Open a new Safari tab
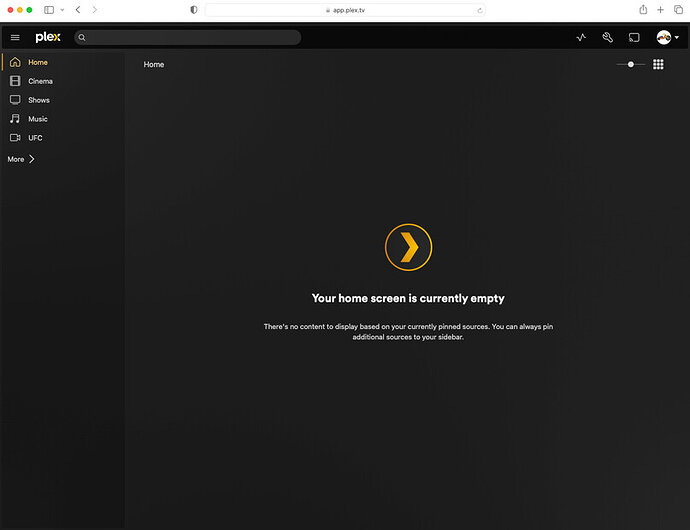 coord(661,10)
